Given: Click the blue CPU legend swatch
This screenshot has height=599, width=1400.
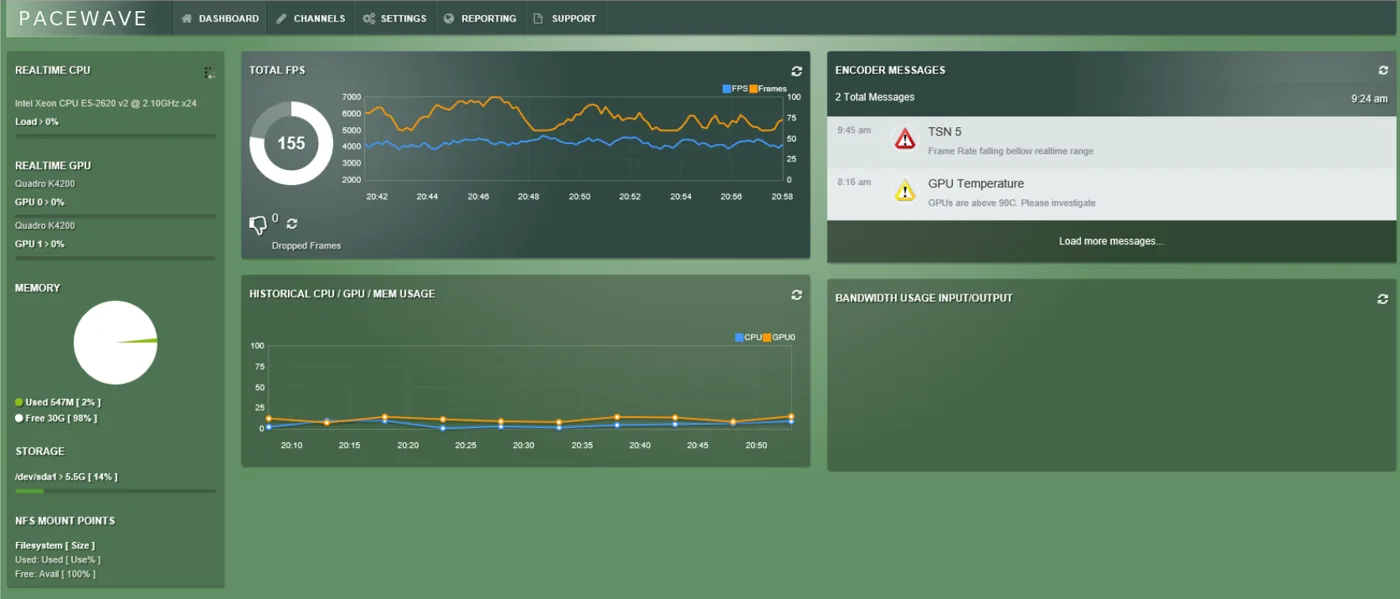Looking at the screenshot, I should point(739,338).
